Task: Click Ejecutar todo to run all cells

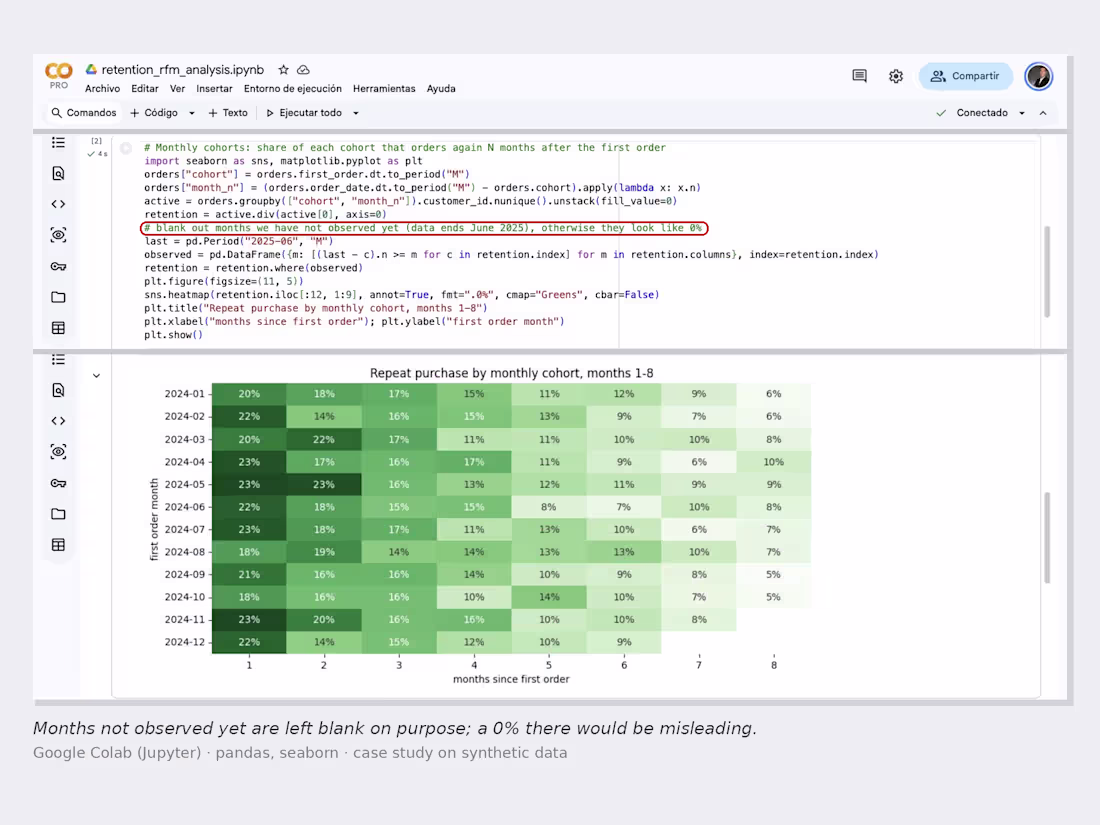Action: [304, 113]
